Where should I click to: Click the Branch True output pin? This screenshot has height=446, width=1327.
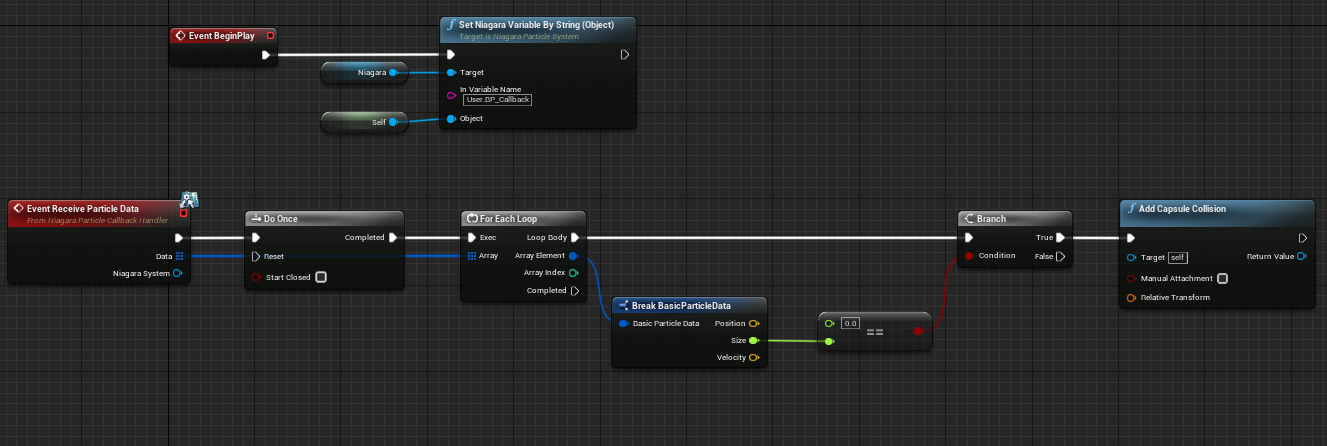pyautogui.click(x=1061, y=238)
